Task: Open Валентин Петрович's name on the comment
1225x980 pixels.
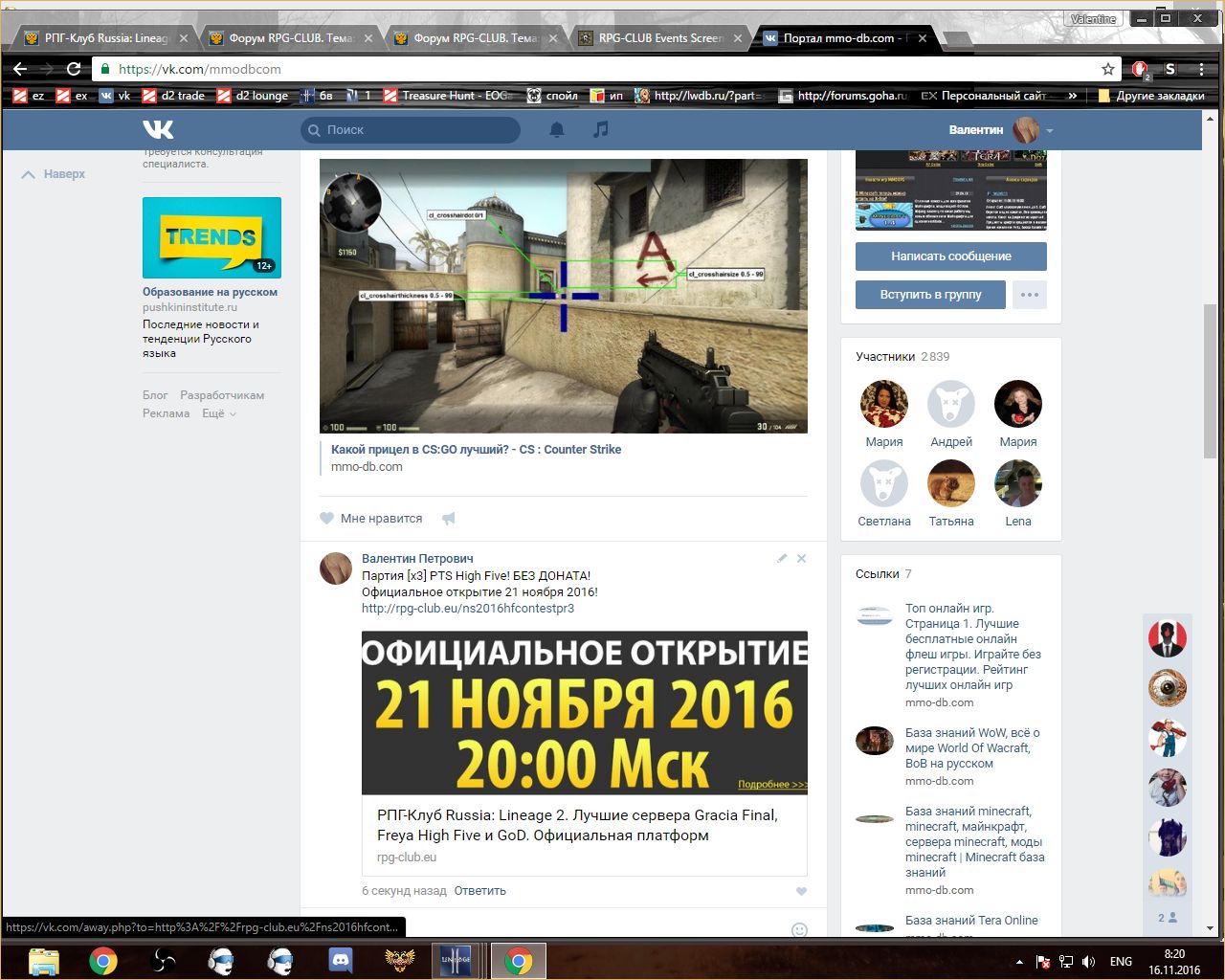Action: [417, 558]
